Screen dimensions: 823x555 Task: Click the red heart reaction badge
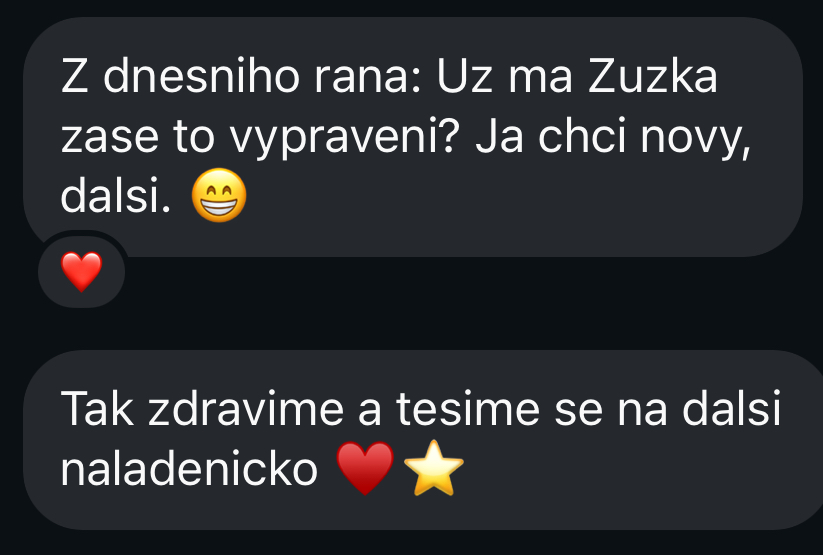point(81,271)
